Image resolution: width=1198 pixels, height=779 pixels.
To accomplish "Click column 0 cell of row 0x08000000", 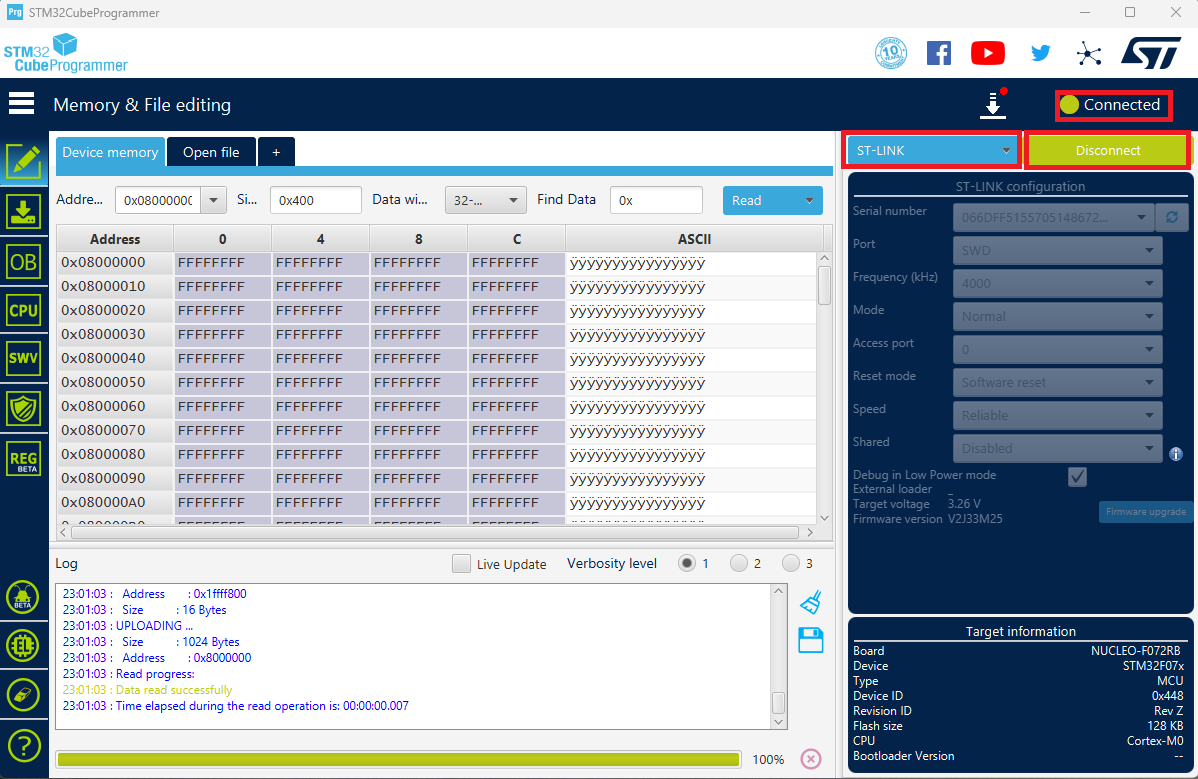I will pyautogui.click(x=222, y=263).
